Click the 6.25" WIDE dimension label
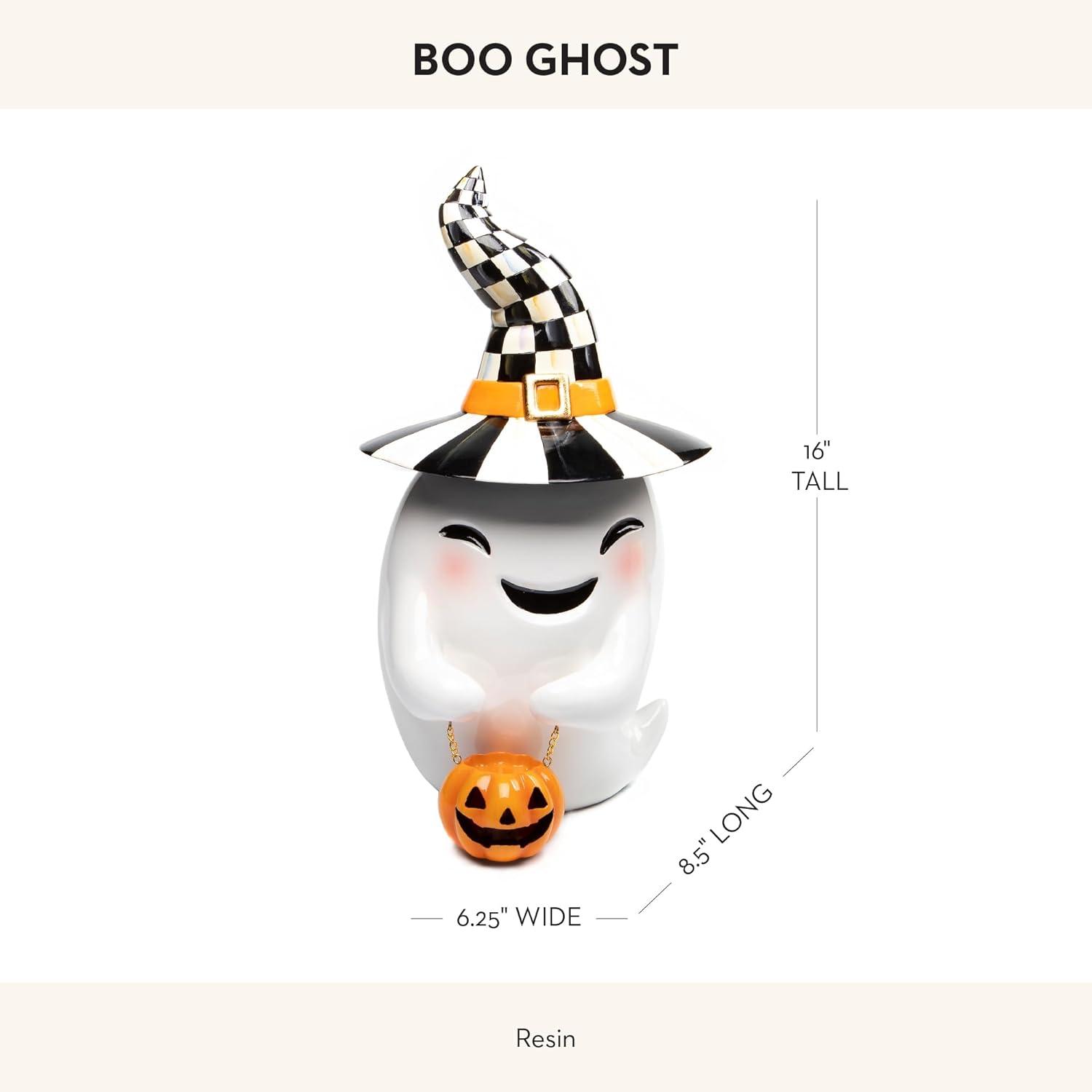1092x1092 pixels. click(x=518, y=917)
